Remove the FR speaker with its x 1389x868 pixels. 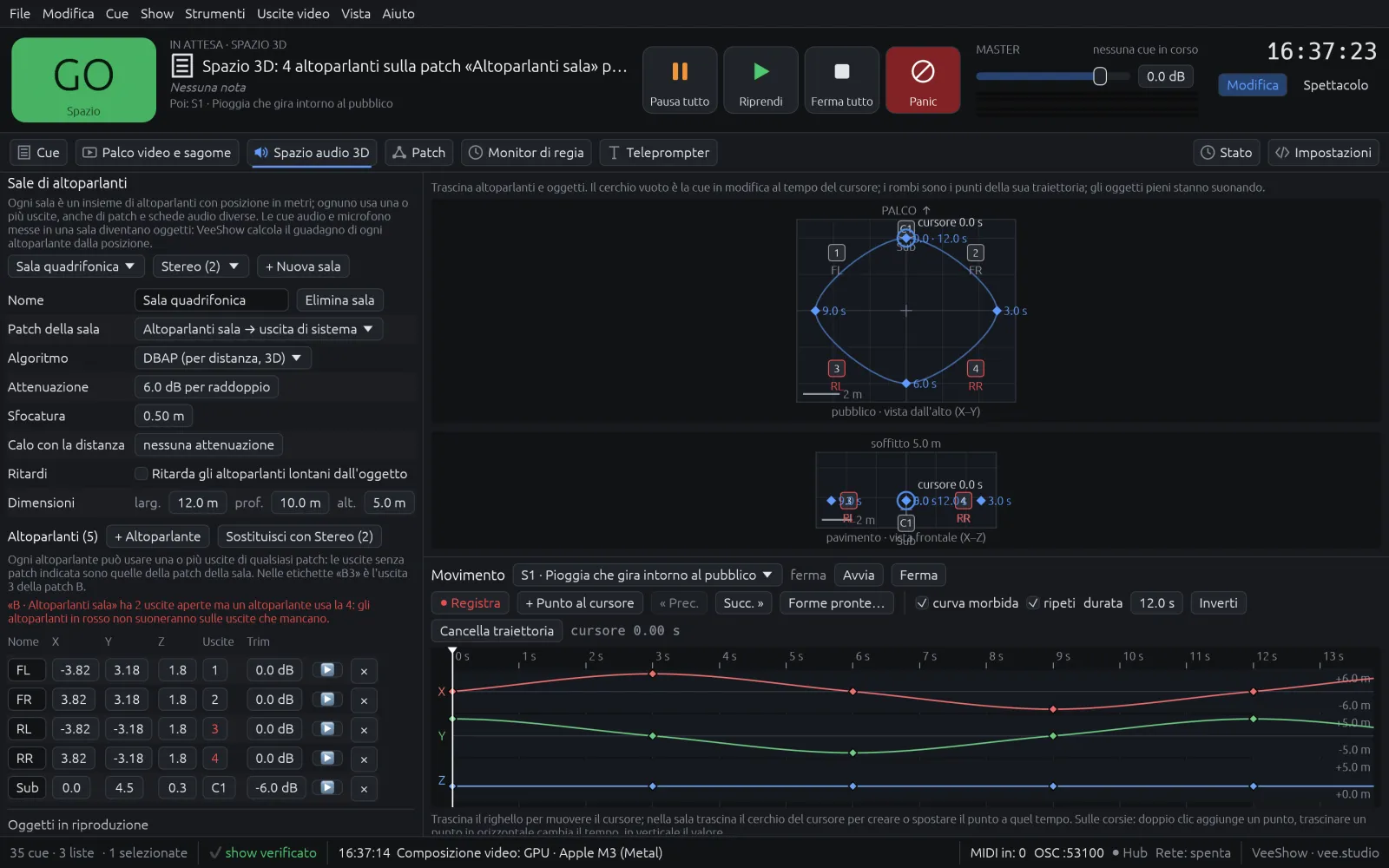[364, 700]
